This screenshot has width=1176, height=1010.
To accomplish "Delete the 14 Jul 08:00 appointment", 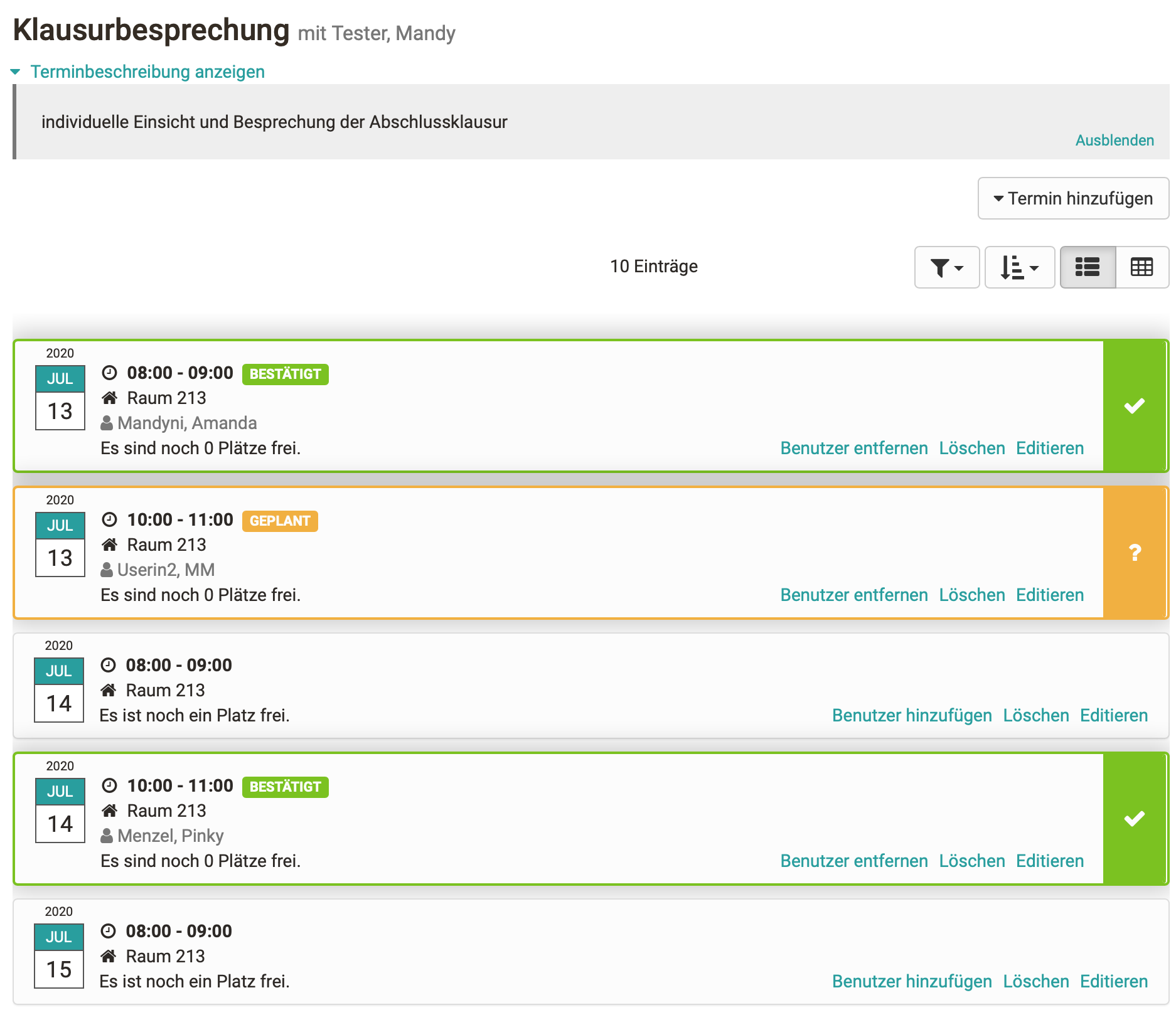I will coord(1035,715).
